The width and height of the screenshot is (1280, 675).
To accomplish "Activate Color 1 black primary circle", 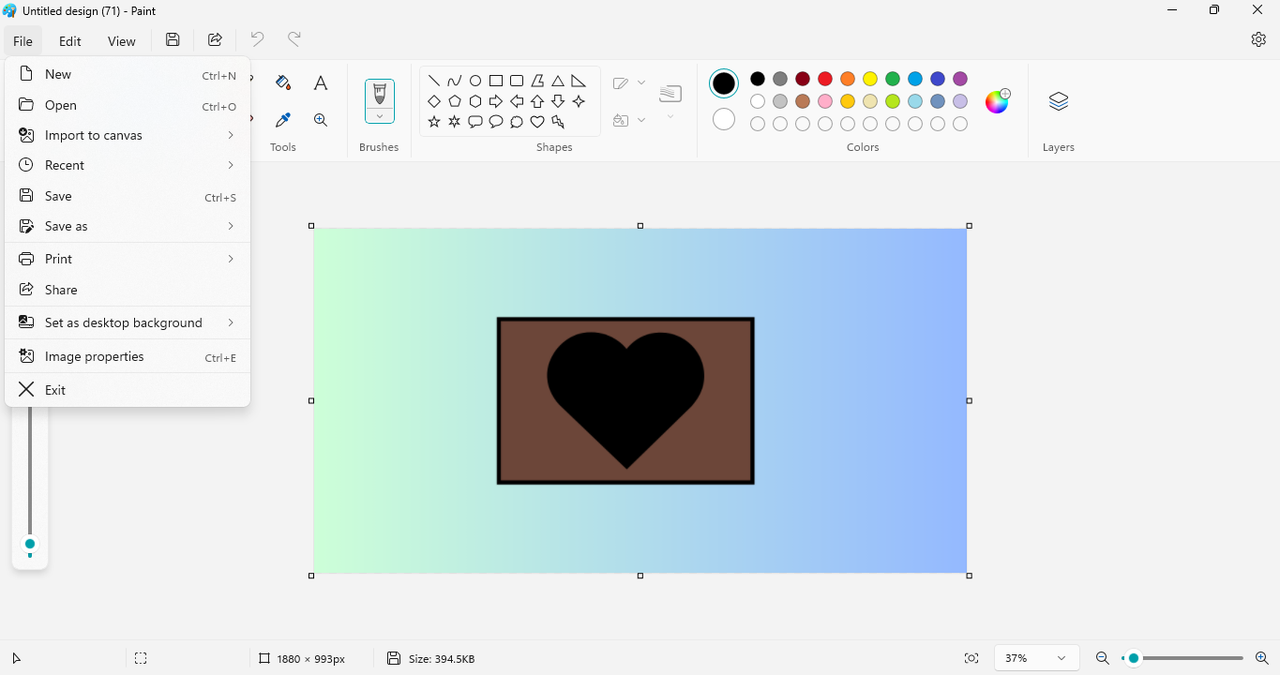I will click(724, 83).
